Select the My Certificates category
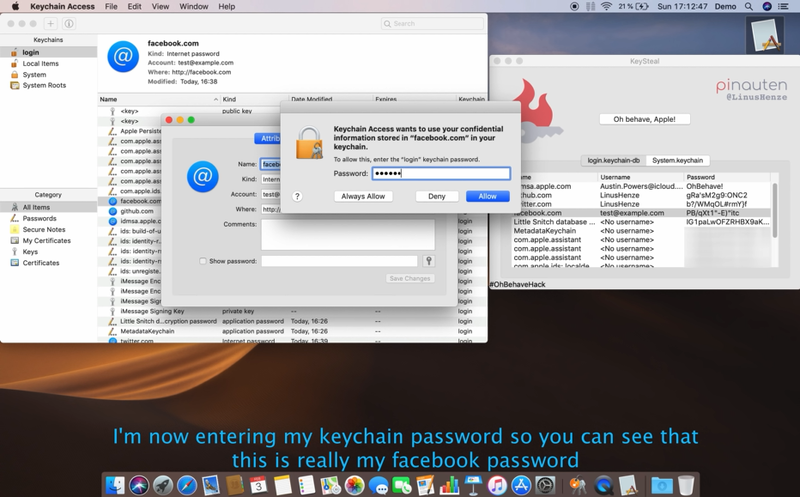800x497 pixels. [x=48, y=241]
